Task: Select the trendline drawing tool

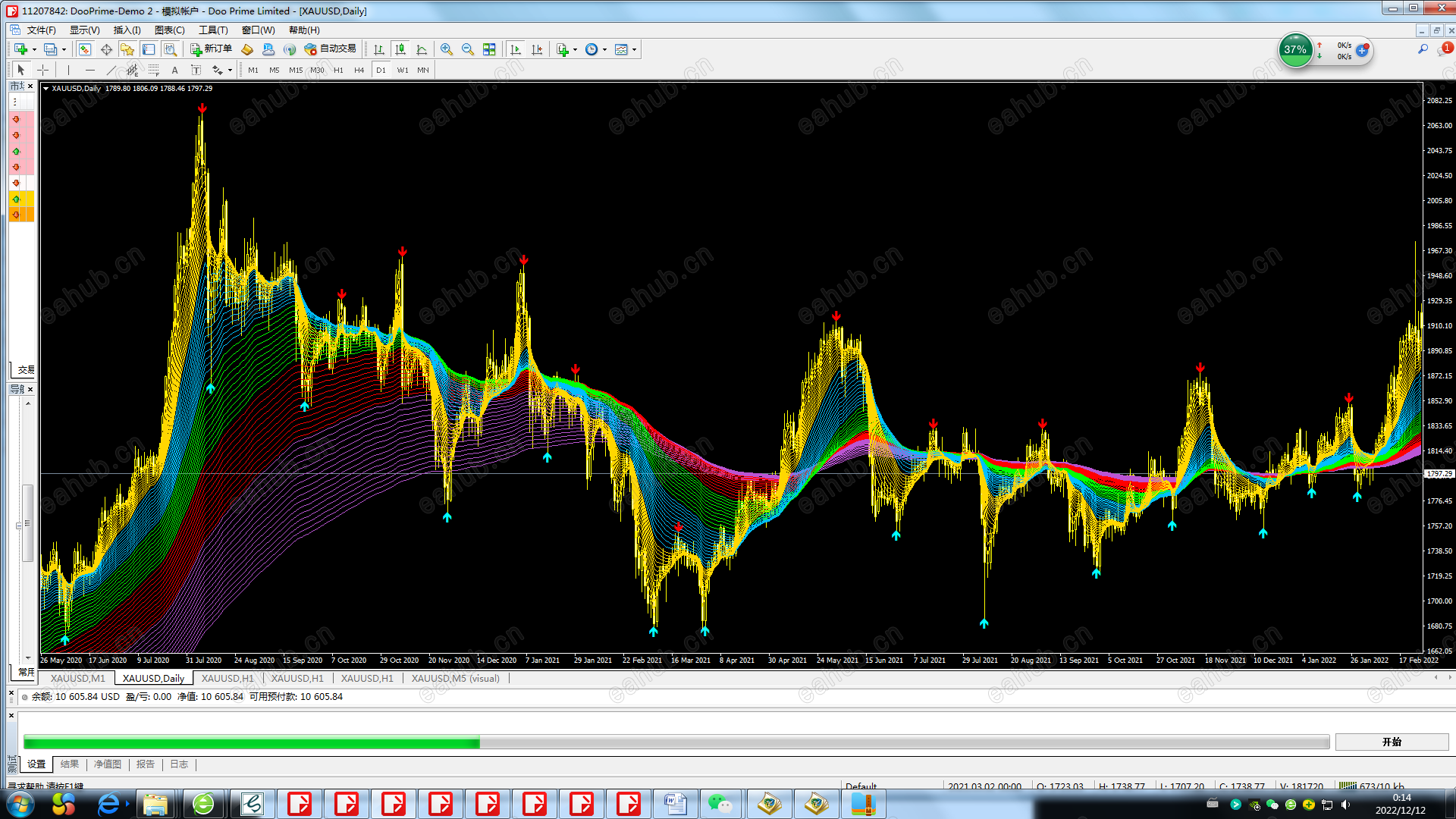Action: coord(111,70)
